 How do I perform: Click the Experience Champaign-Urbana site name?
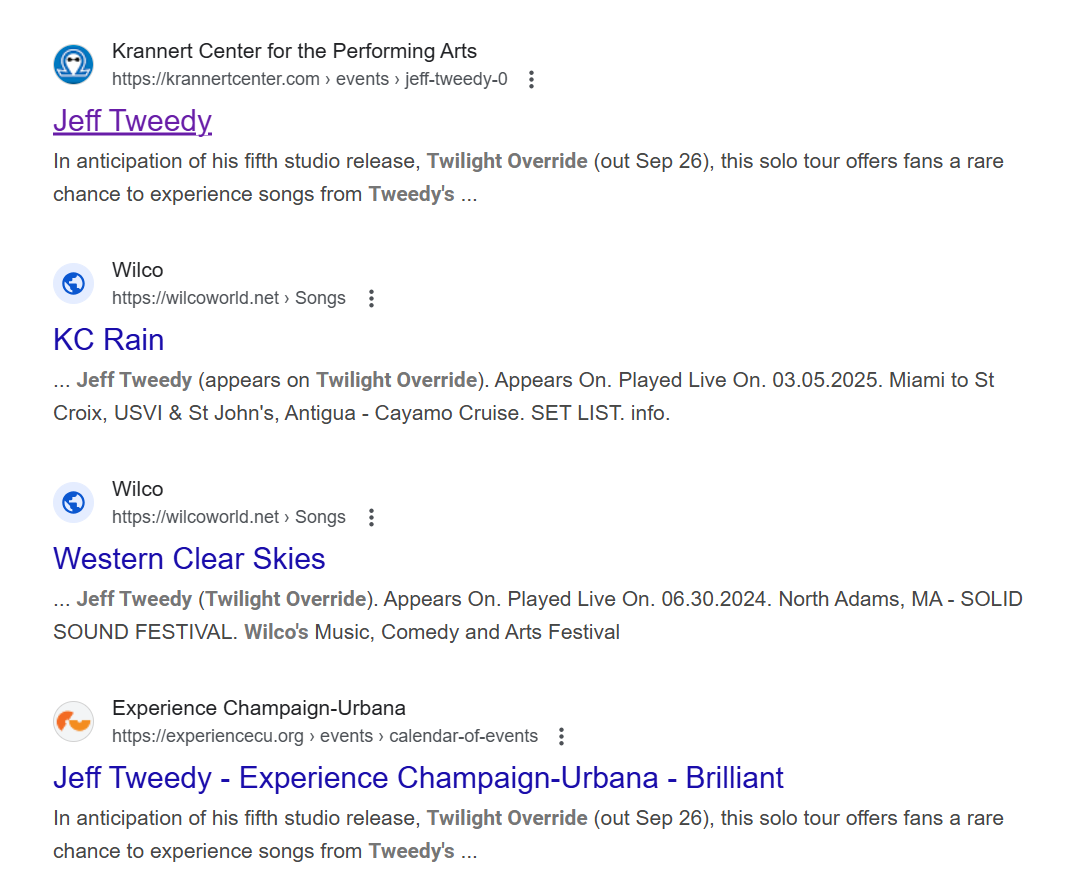click(x=259, y=708)
